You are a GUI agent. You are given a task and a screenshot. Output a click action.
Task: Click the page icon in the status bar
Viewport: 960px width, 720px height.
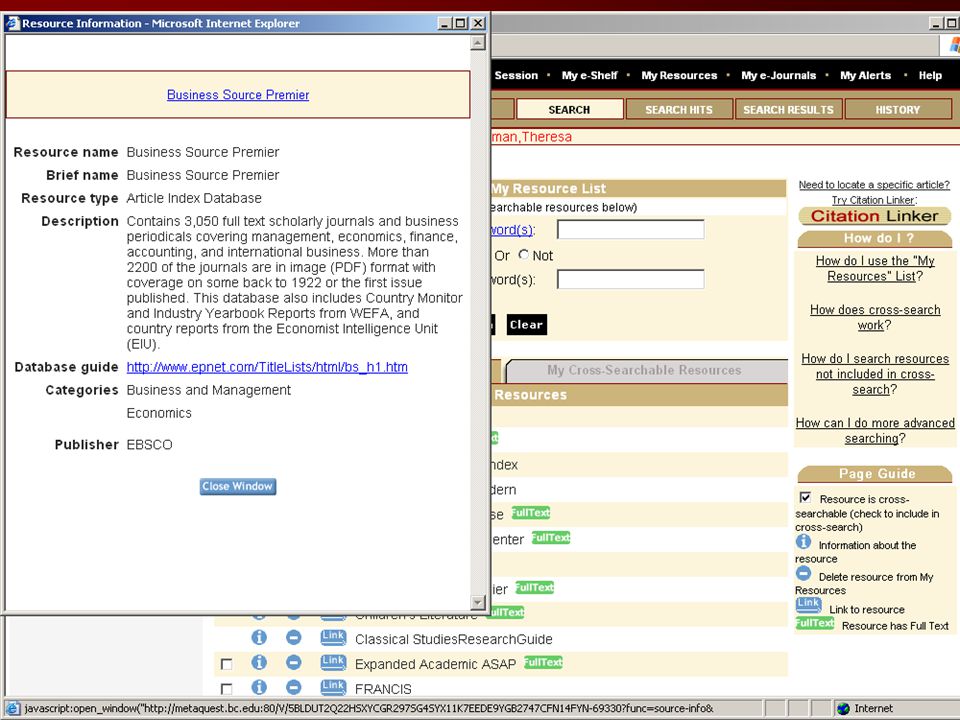click(x=13, y=708)
